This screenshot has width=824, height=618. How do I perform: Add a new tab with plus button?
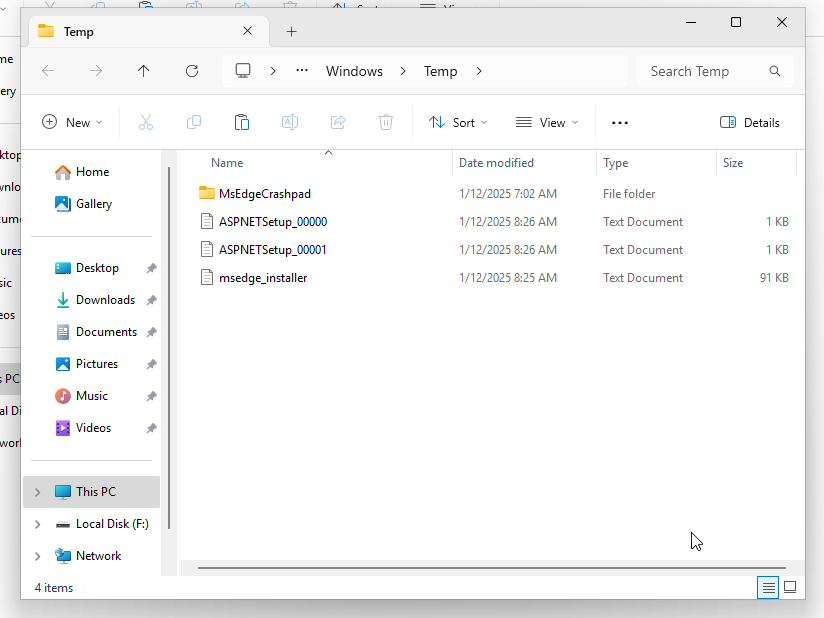(291, 32)
